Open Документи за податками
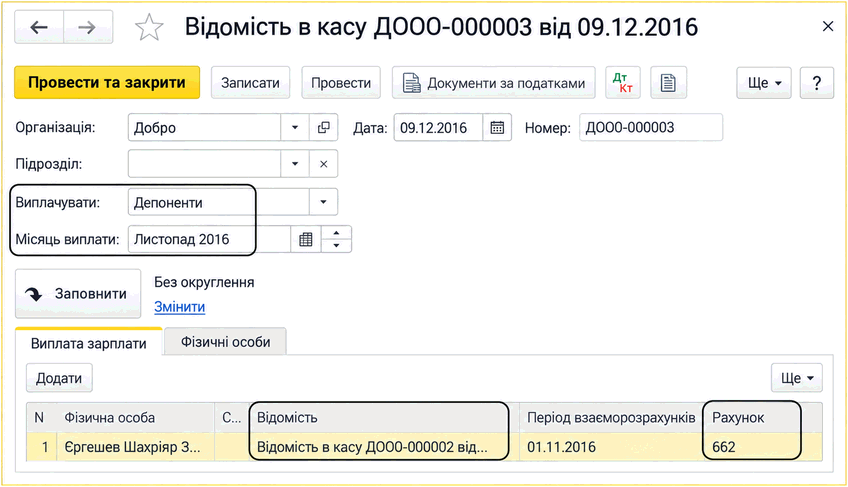 494,83
